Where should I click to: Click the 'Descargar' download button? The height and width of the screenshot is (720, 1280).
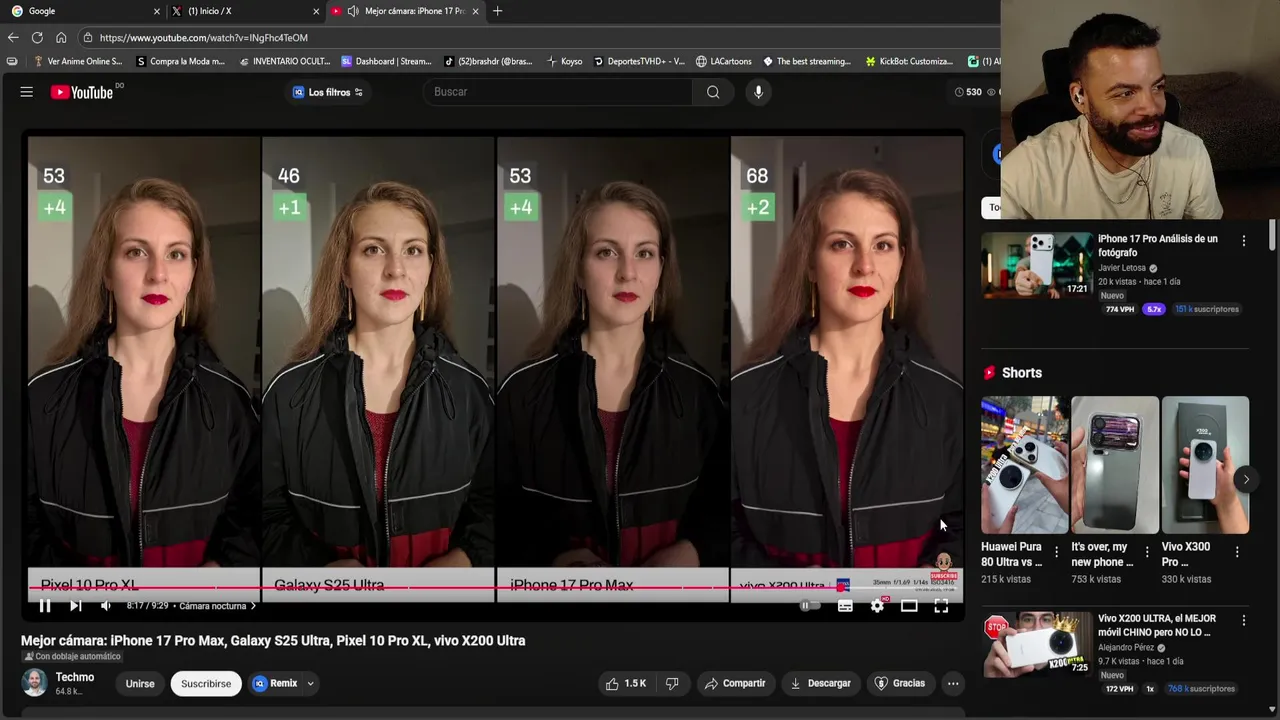(x=820, y=683)
